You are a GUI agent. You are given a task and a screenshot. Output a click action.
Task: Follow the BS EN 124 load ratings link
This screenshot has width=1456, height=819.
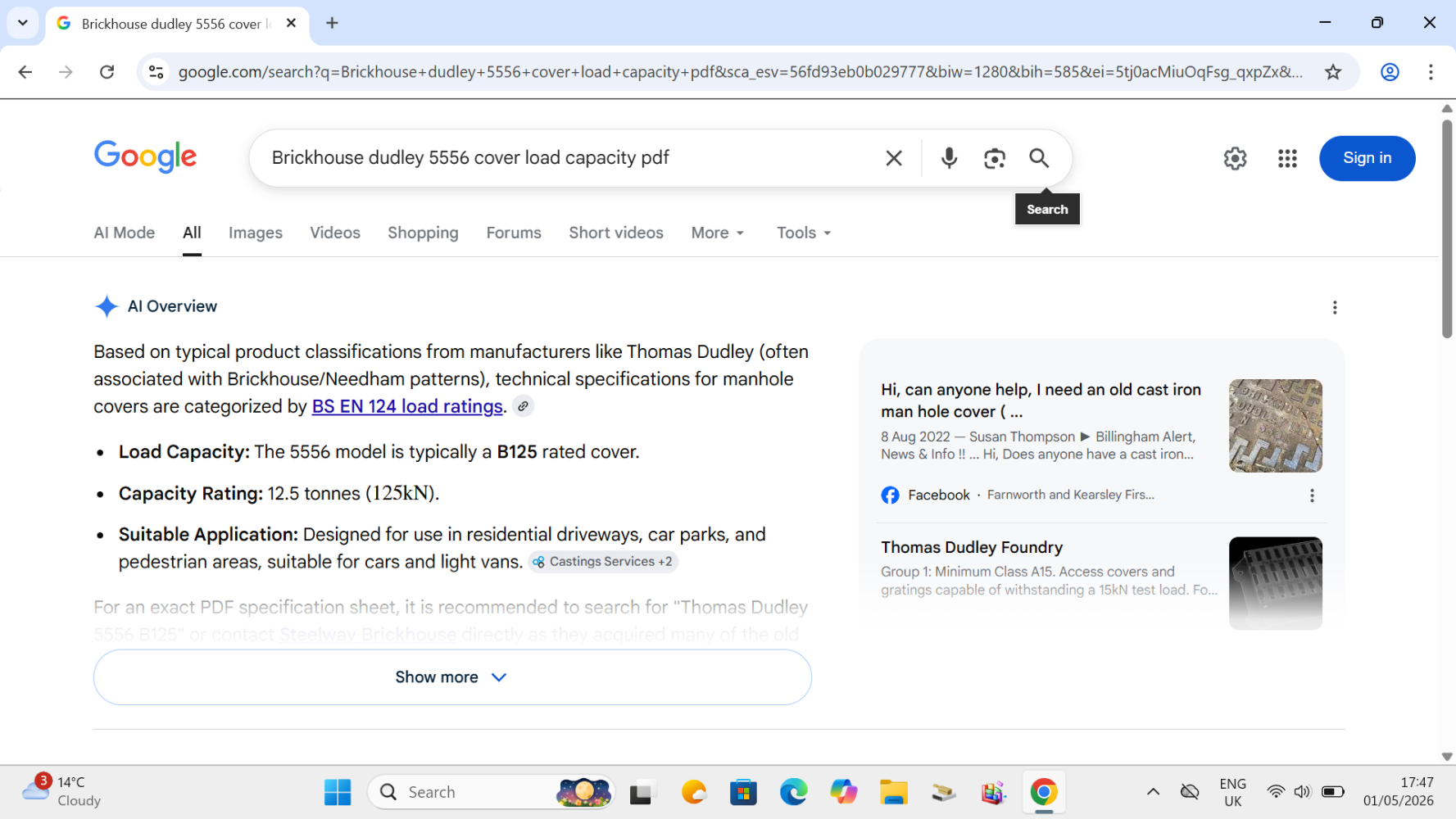coord(407,406)
